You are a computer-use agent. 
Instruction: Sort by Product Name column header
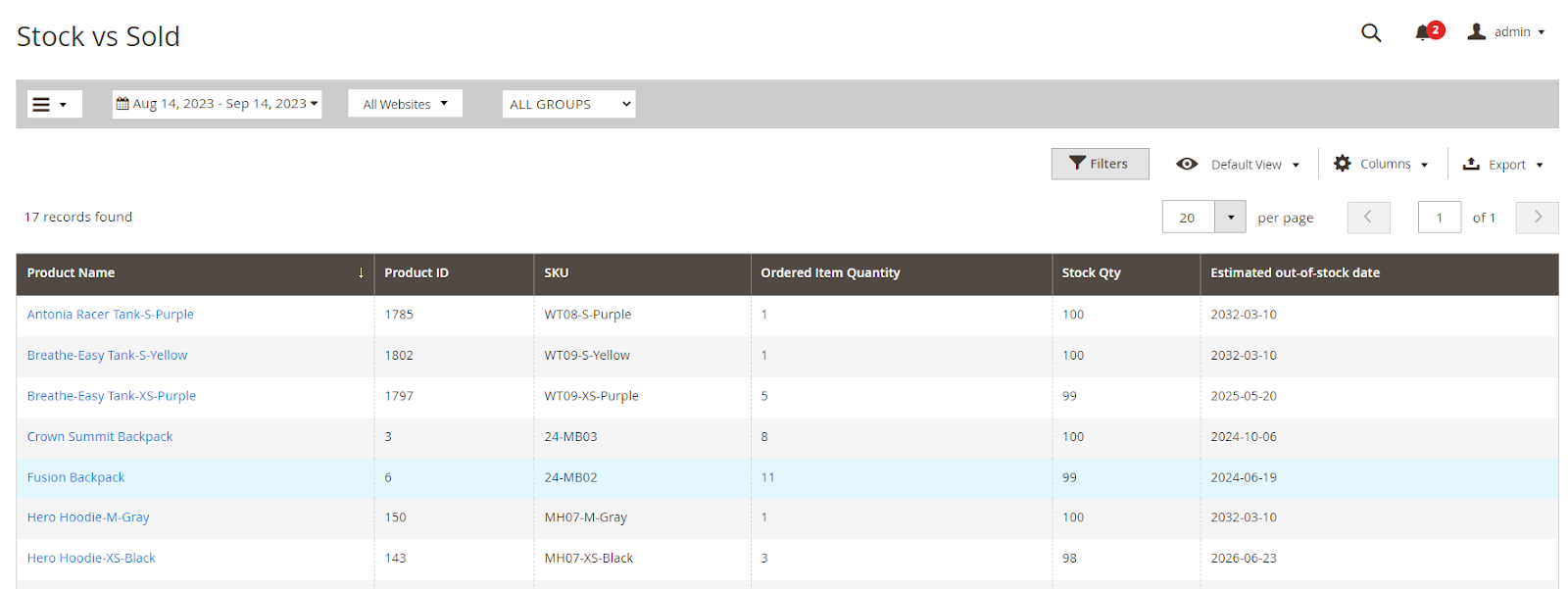(x=72, y=273)
